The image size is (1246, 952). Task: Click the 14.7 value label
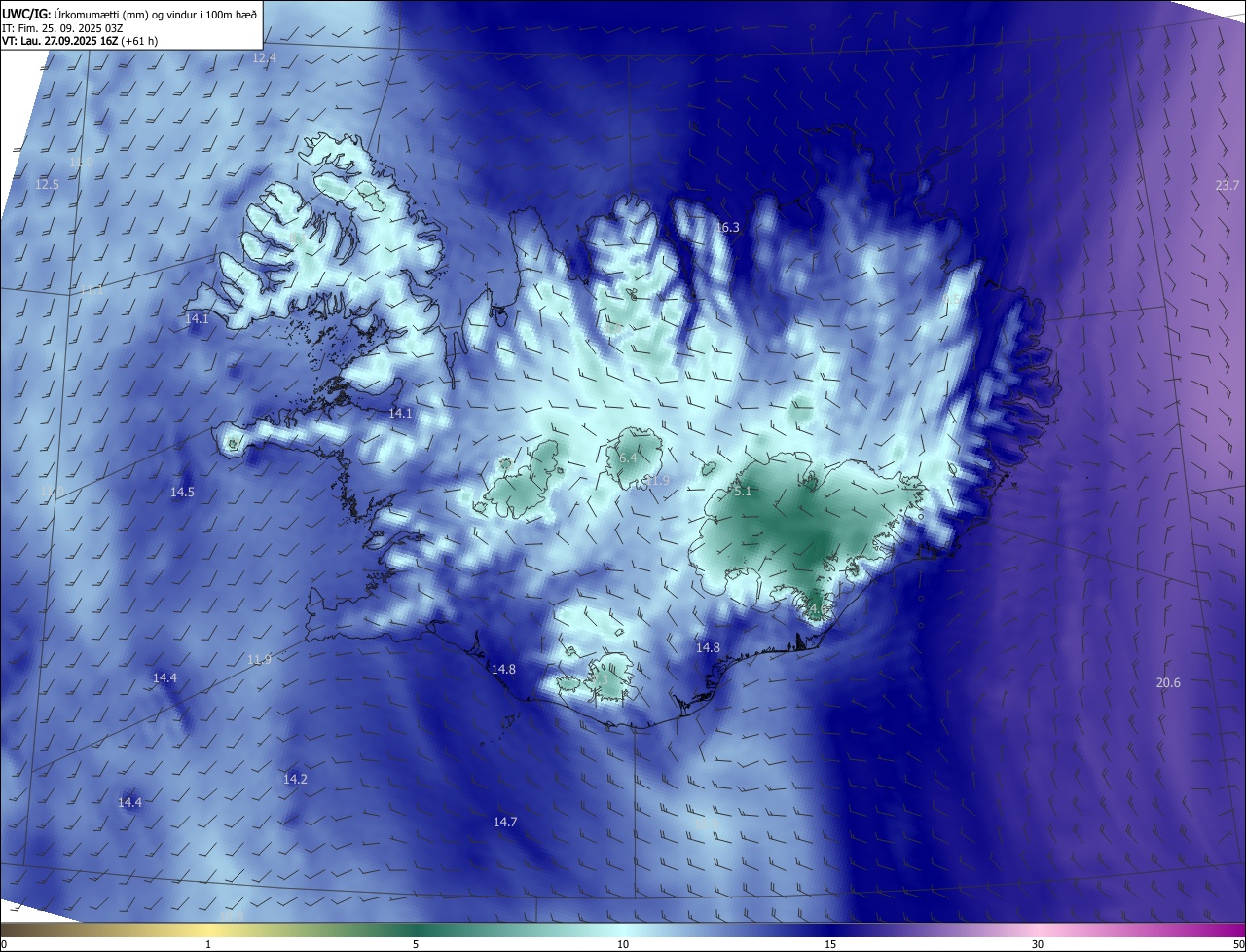(x=504, y=823)
